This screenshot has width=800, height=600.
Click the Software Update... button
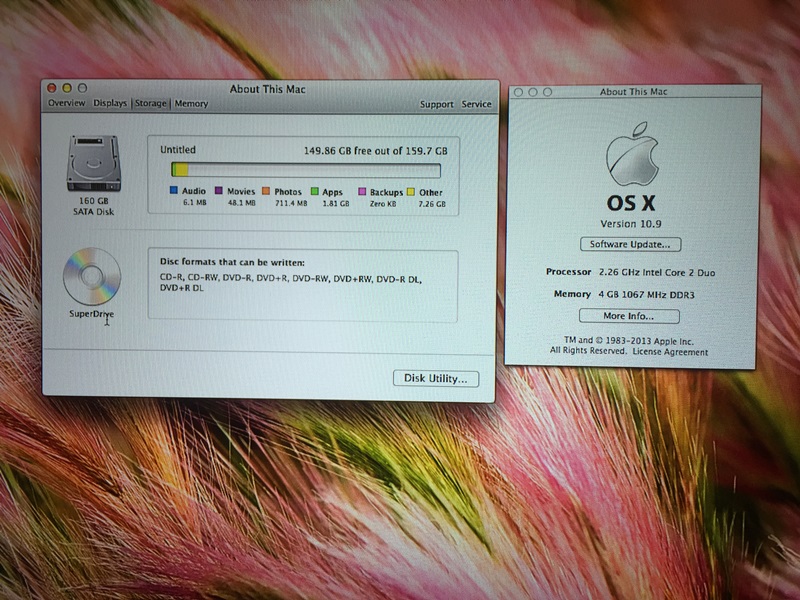(630, 244)
